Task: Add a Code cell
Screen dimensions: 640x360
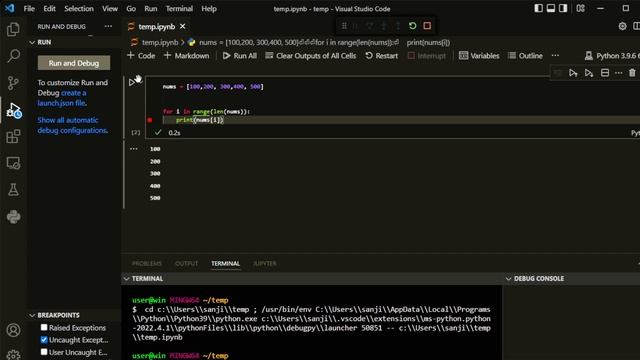Action: [141, 56]
